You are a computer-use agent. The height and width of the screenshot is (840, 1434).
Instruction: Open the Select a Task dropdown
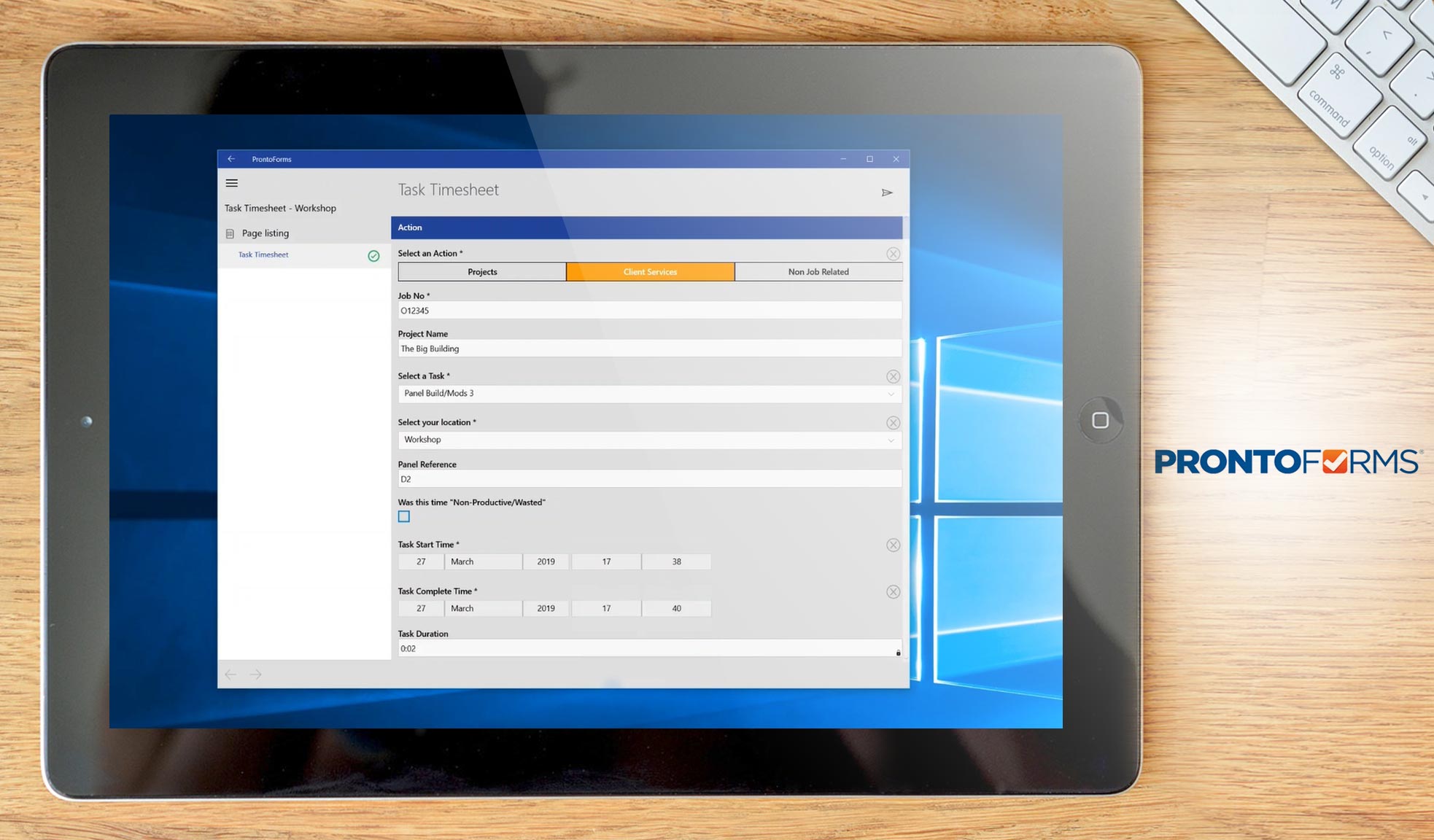pos(891,394)
